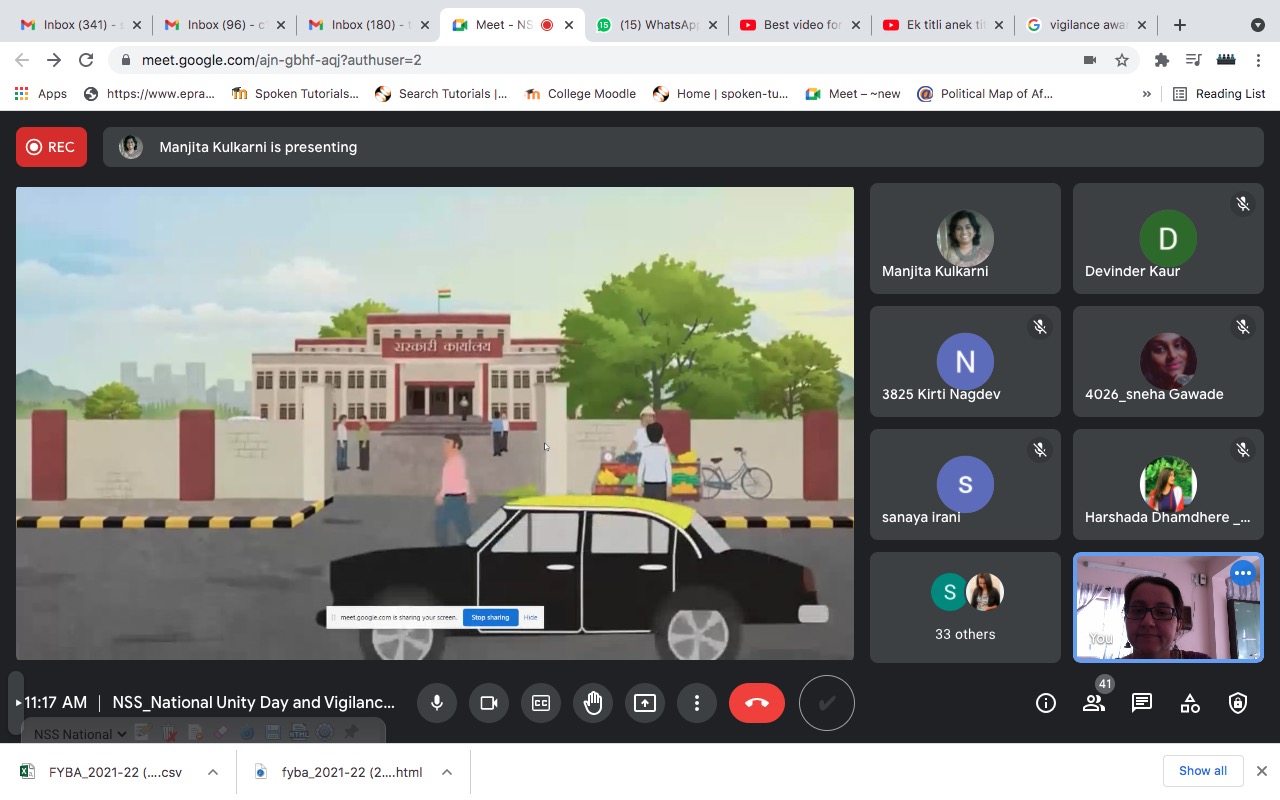Open the Activities panel
This screenshot has height=800, width=1280.
pos(1189,703)
